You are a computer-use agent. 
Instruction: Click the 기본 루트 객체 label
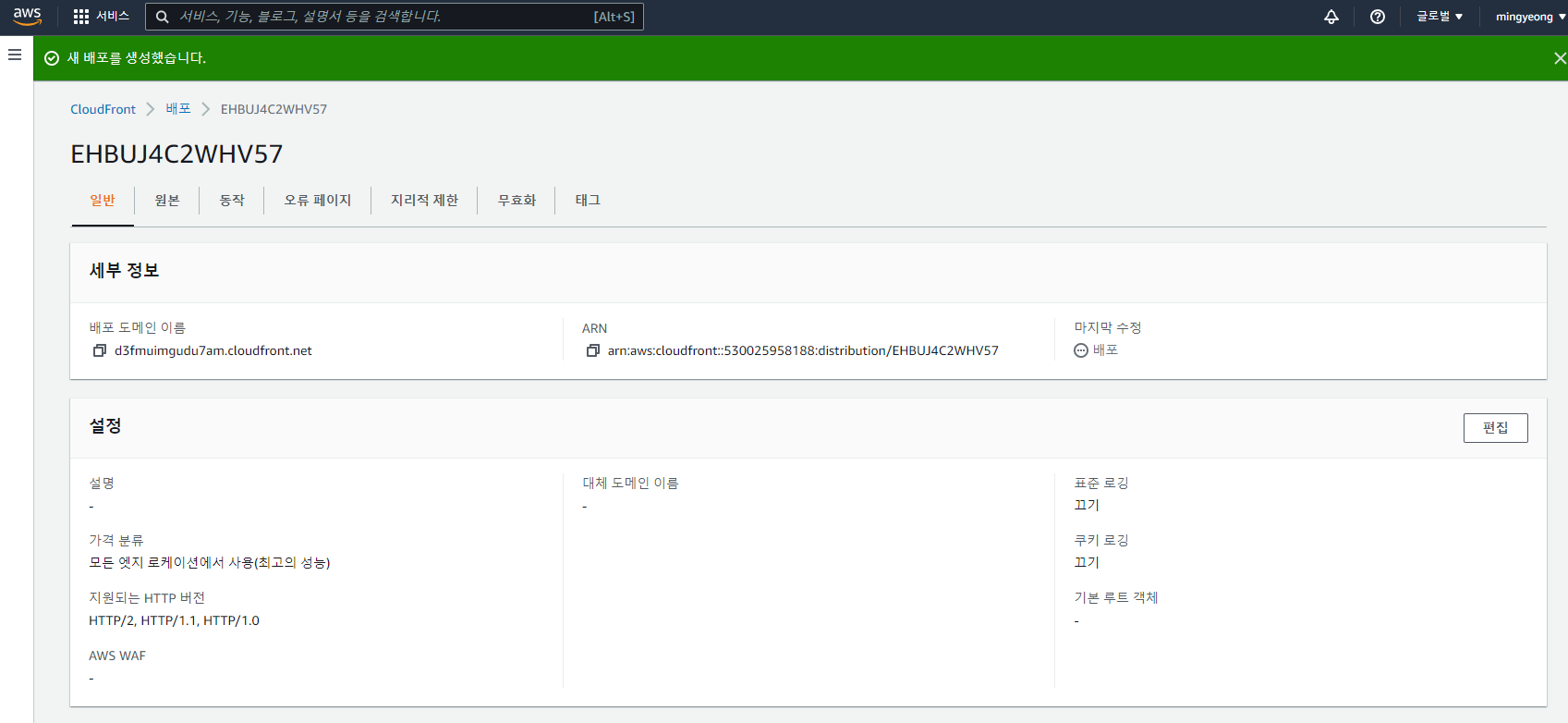point(1115,598)
